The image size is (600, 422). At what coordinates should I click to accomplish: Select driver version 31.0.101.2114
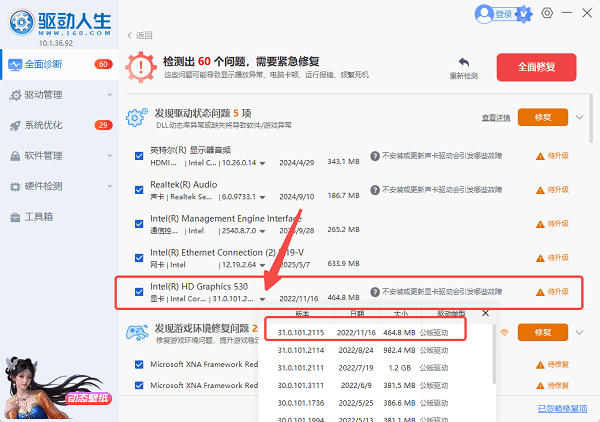[365, 350]
